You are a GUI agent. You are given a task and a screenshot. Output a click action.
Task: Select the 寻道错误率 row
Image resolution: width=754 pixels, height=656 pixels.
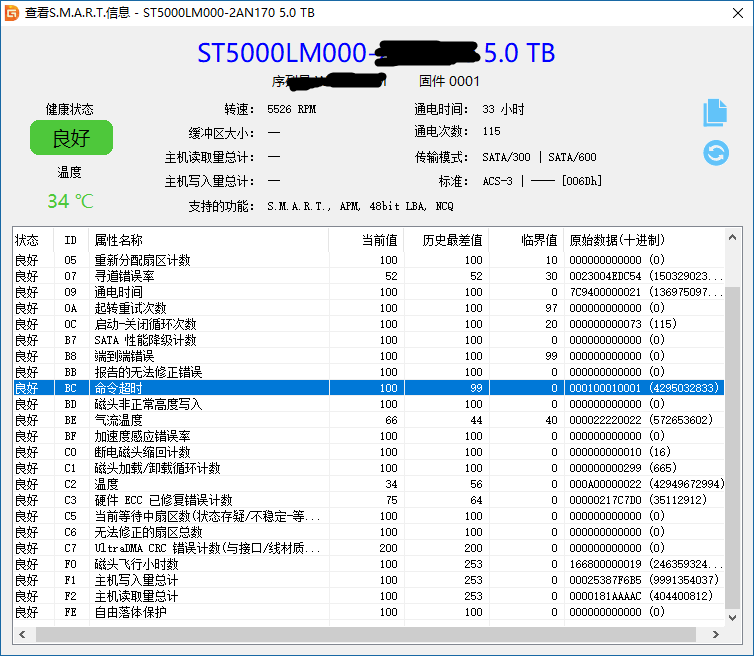[369, 276]
